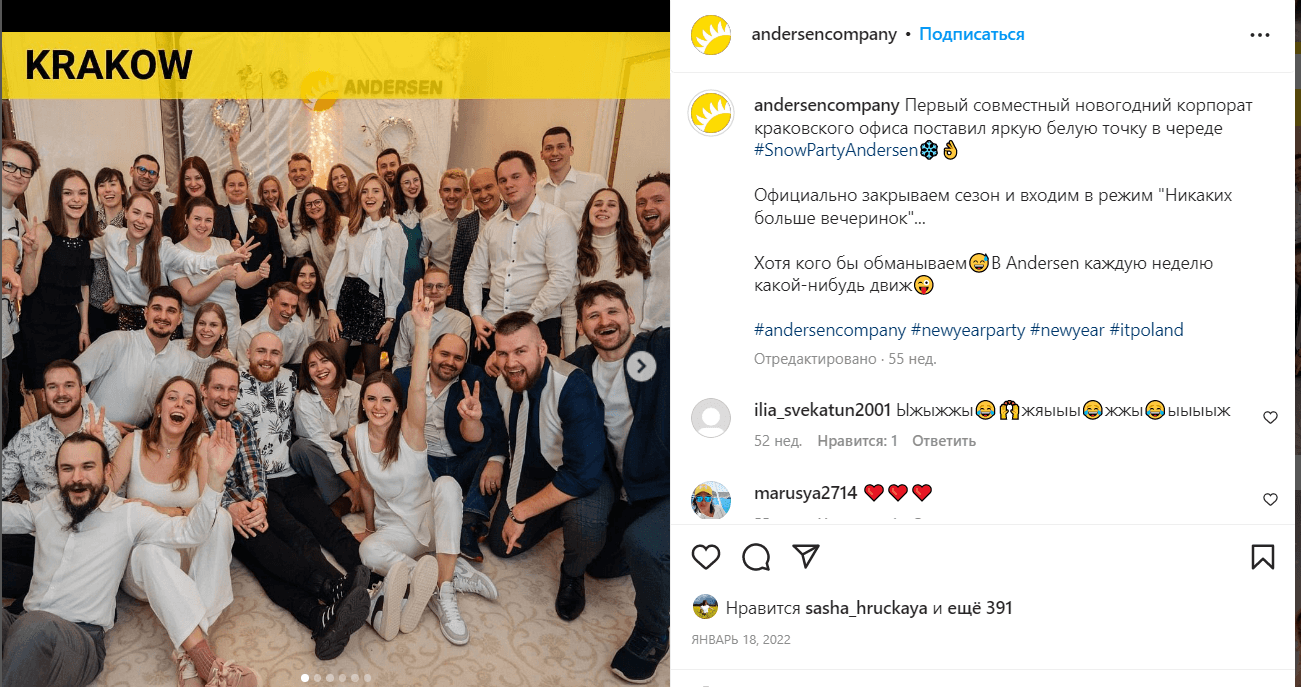Open the three-dot more options menu
The image size is (1301, 687).
point(1260,35)
